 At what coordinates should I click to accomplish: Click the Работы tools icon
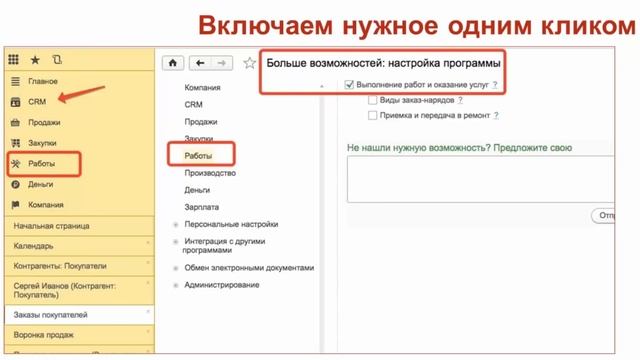[16, 164]
